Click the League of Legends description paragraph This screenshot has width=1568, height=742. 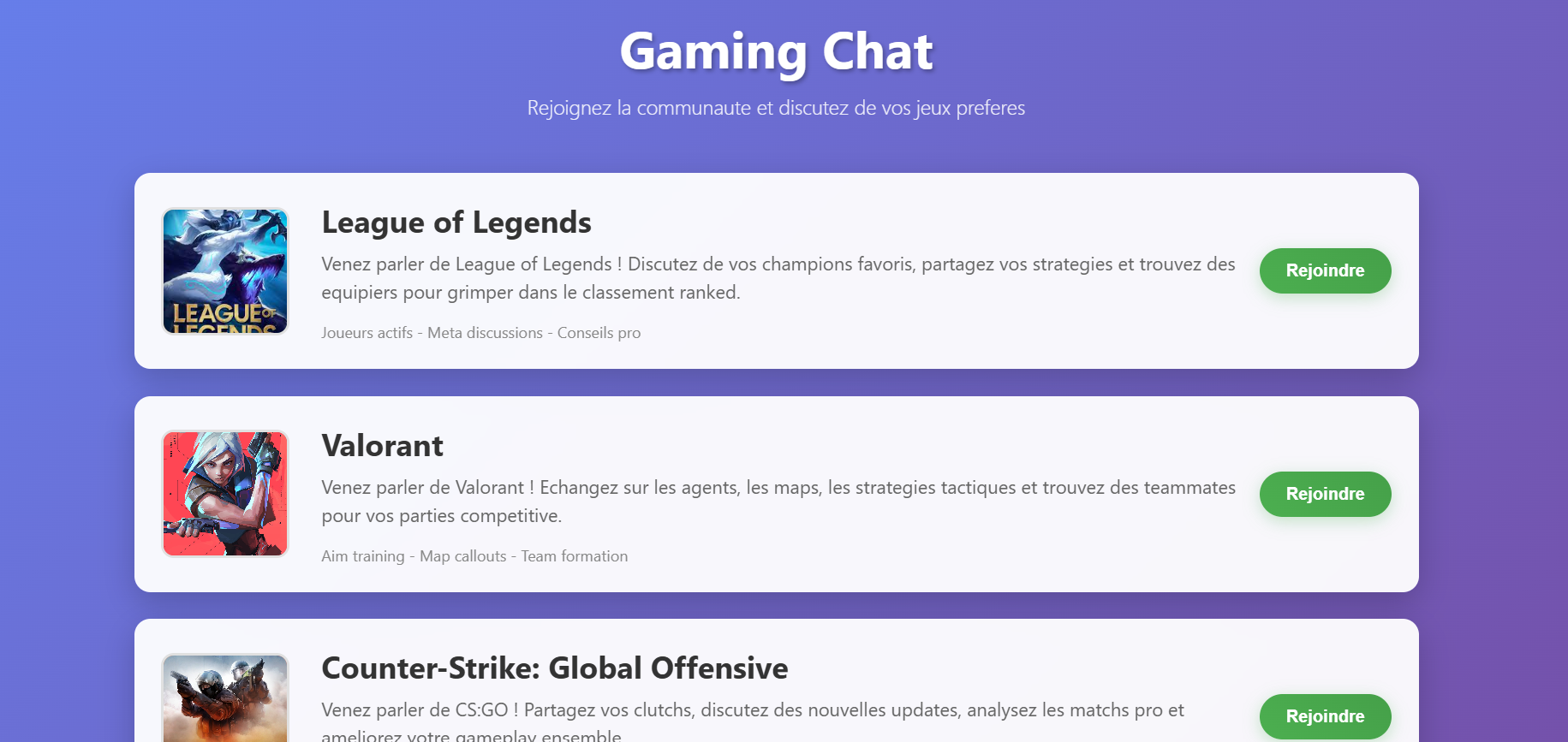tap(778, 278)
